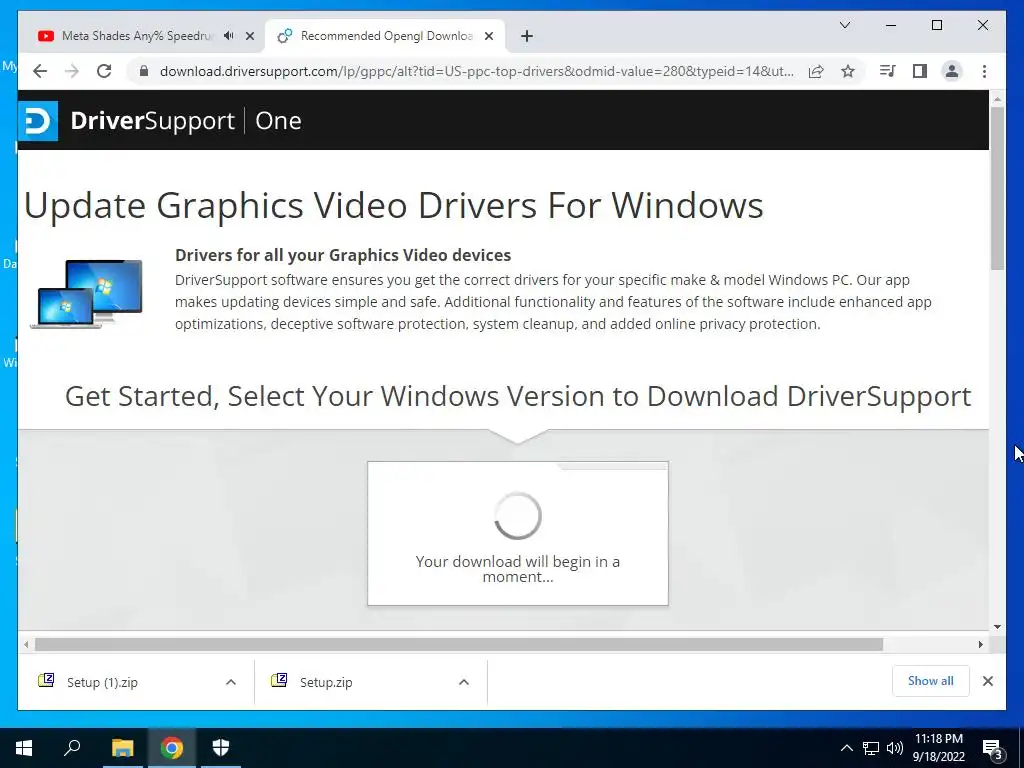Select the Recommended Opengl Download tab
Screen dimensions: 1024x768
point(385,36)
